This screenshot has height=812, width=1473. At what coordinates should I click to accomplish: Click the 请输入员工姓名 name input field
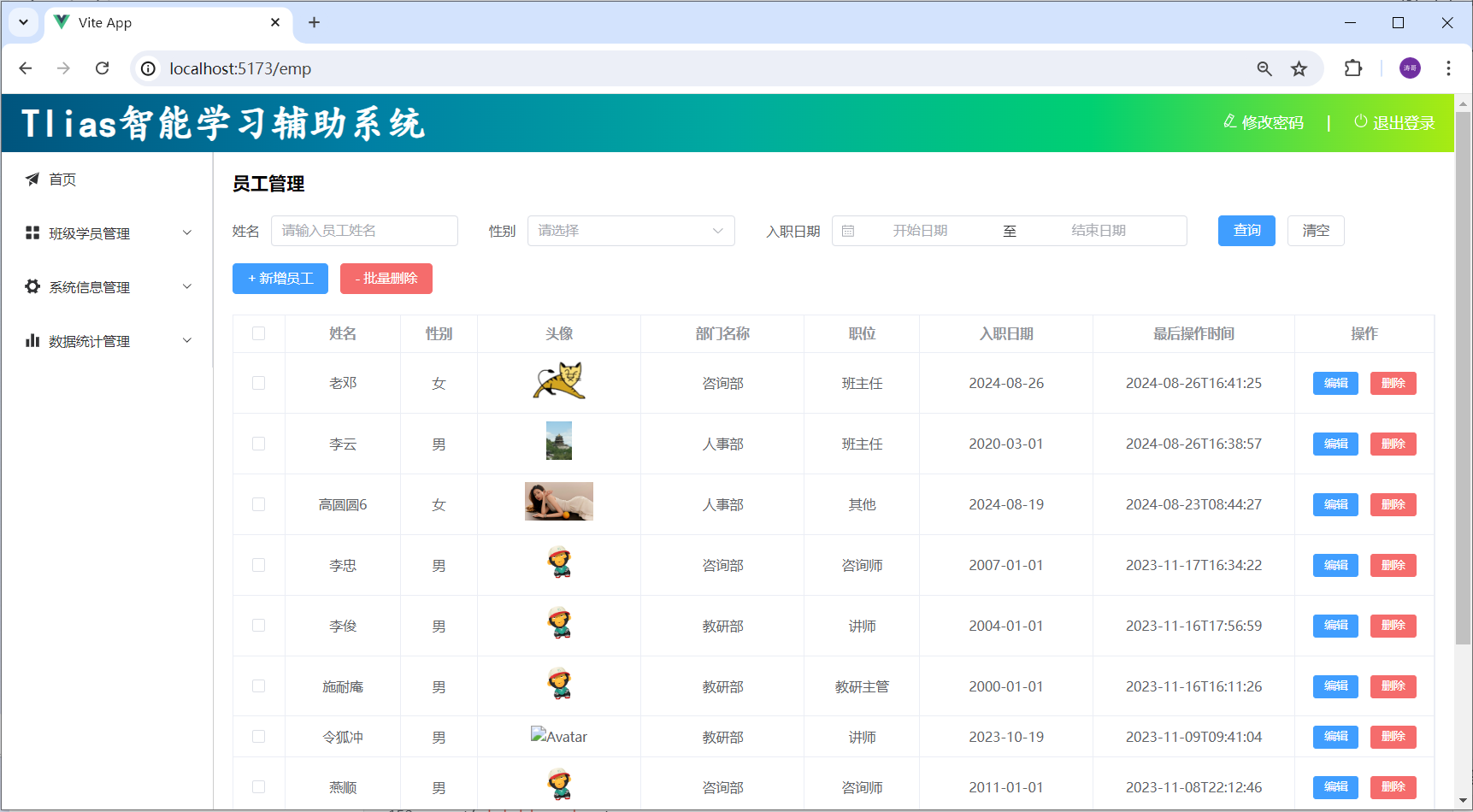(x=364, y=231)
